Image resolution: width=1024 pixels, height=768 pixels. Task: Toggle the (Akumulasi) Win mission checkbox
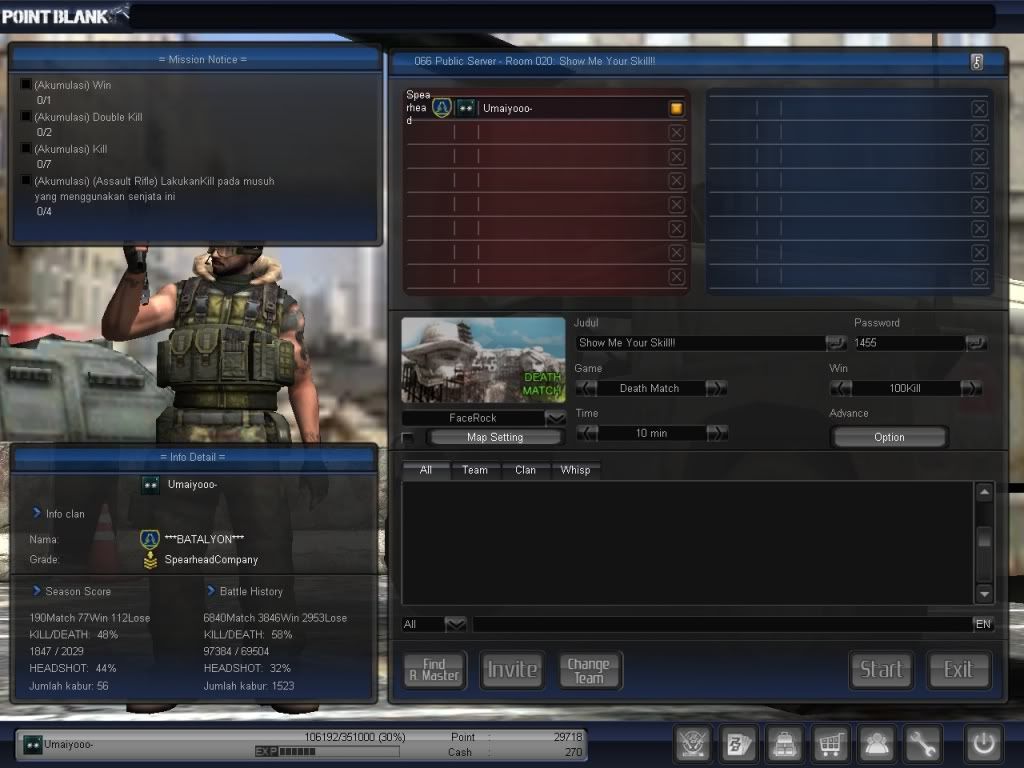tap(26, 84)
